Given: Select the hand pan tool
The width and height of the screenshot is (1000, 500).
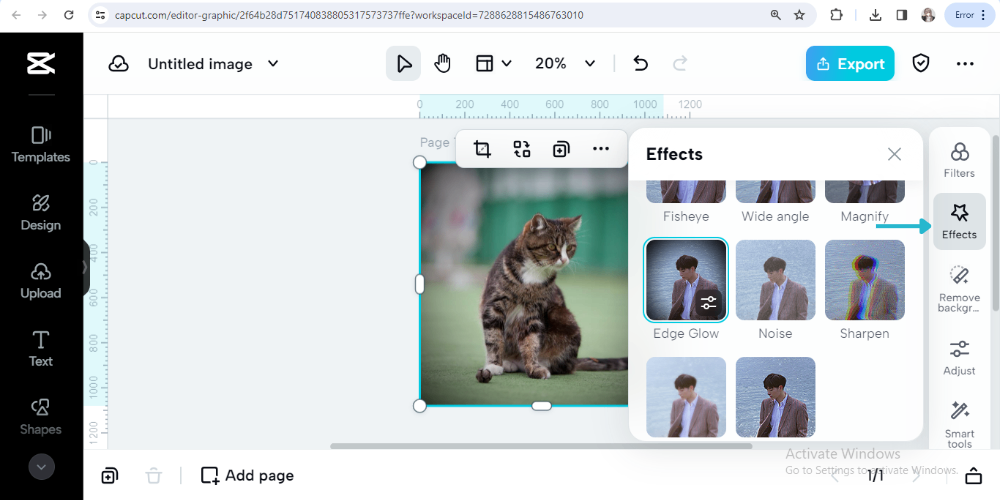Looking at the screenshot, I should (442, 63).
